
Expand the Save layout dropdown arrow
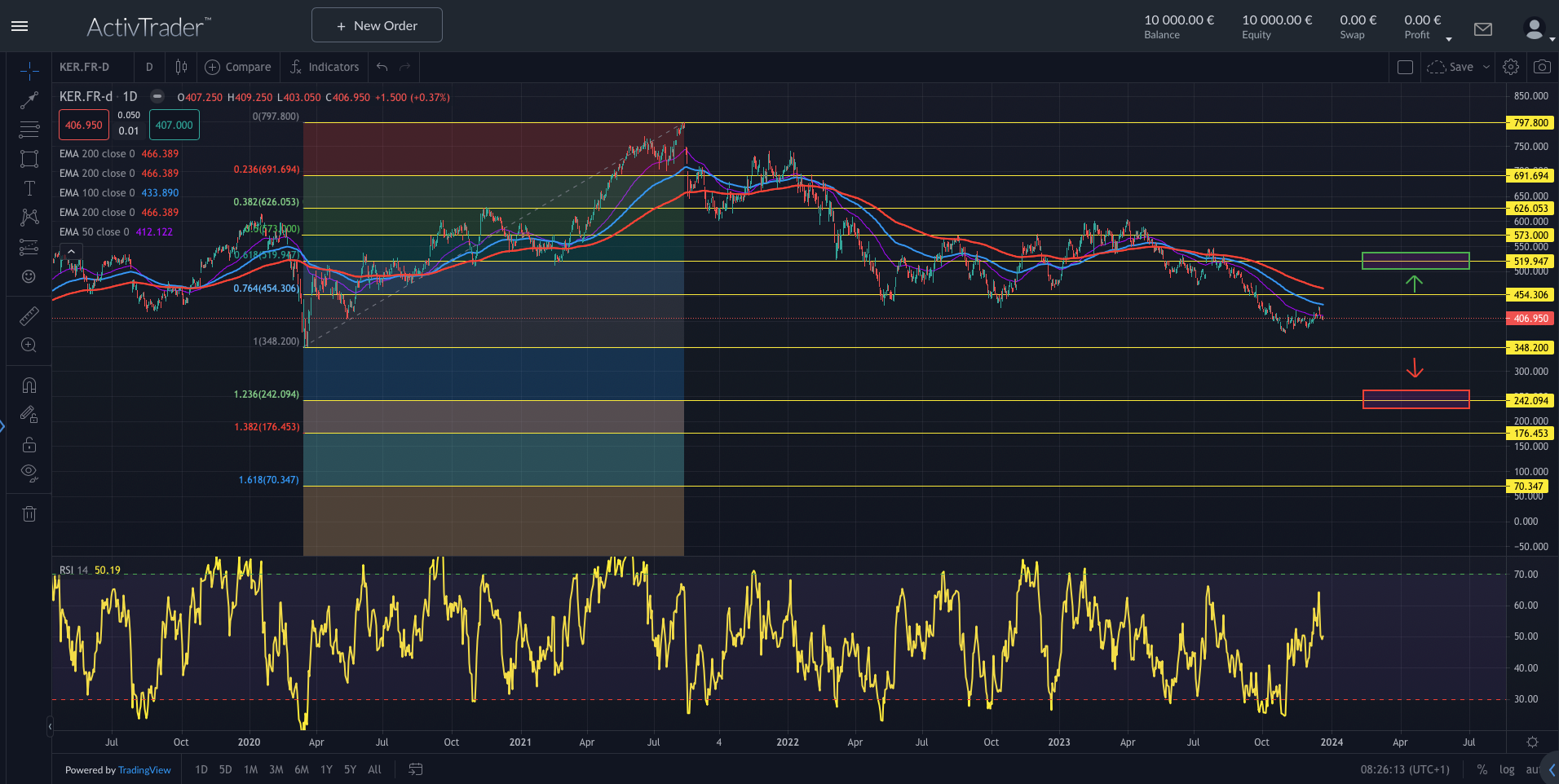point(1486,67)
